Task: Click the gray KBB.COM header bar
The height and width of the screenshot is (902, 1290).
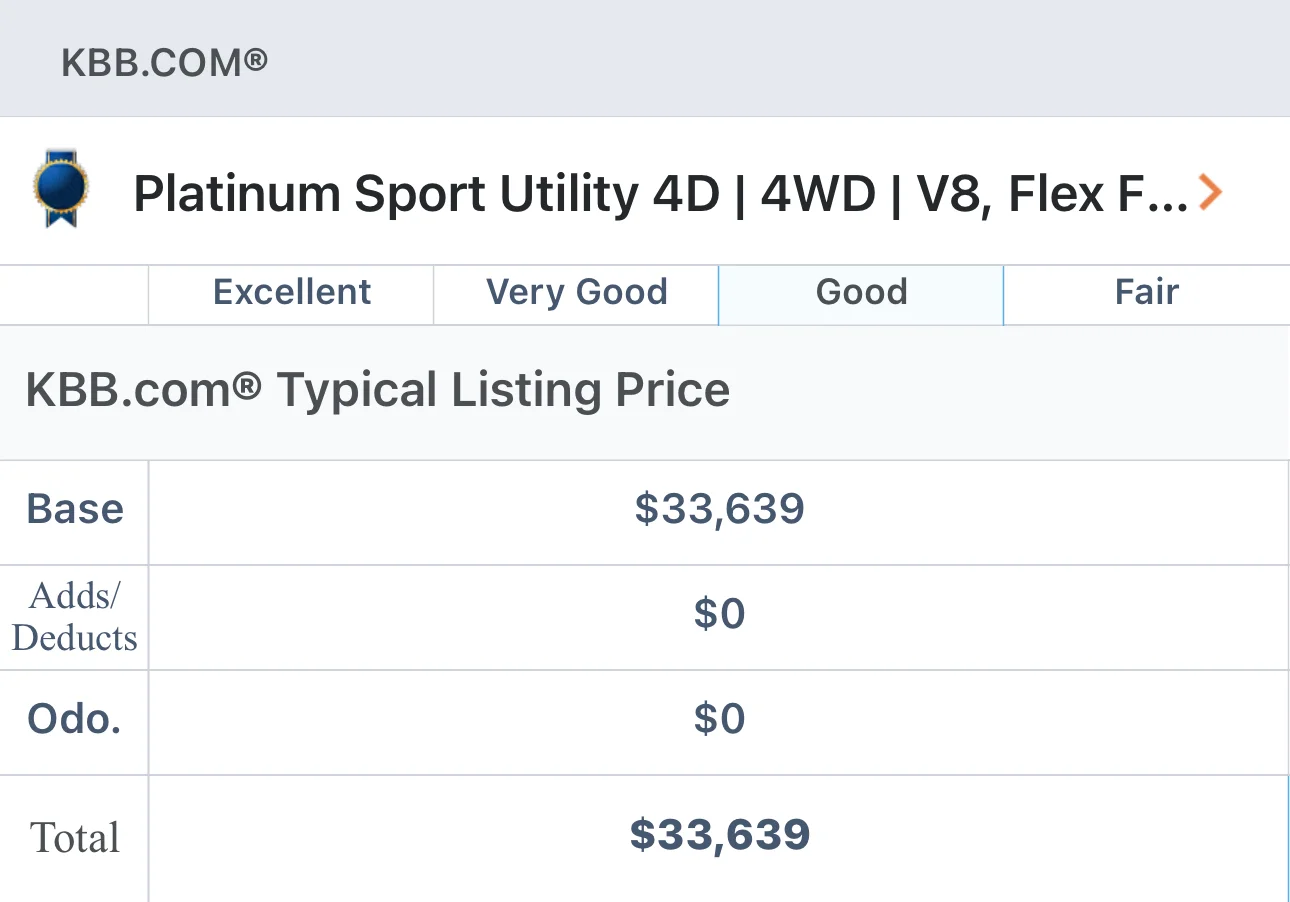Action: click(645, 58)
